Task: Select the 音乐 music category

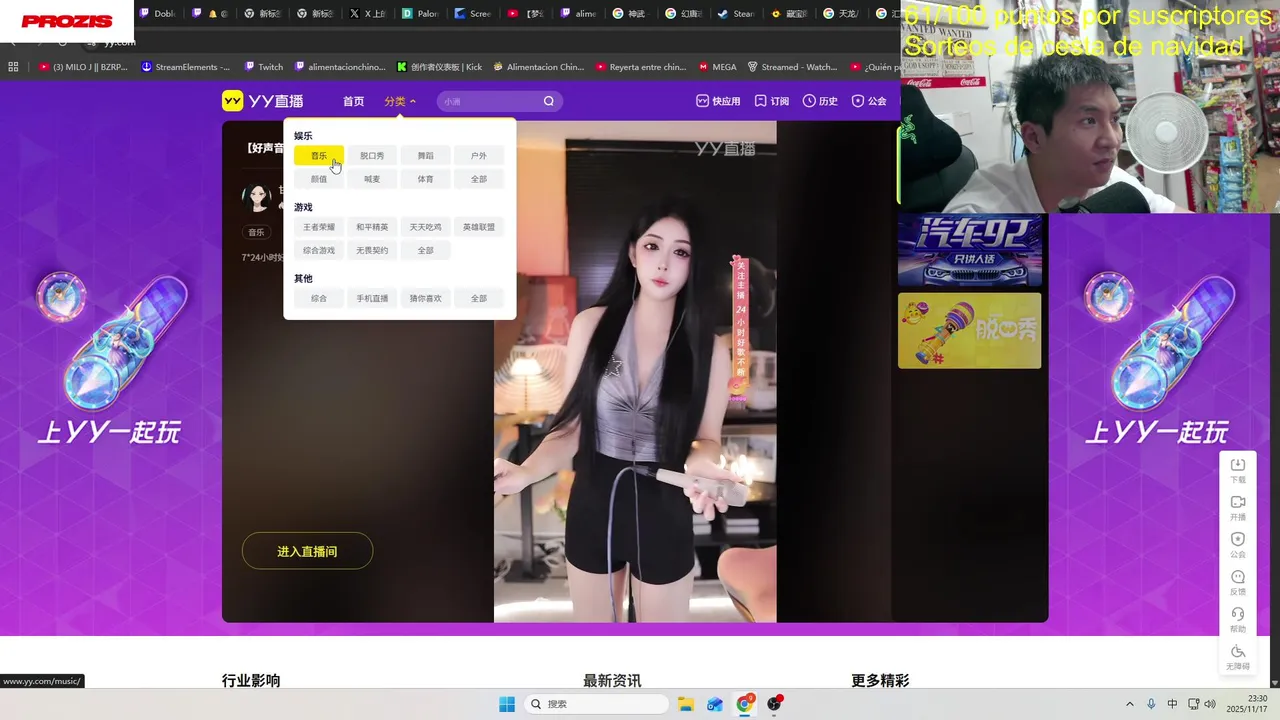Action: pos(319,155)
